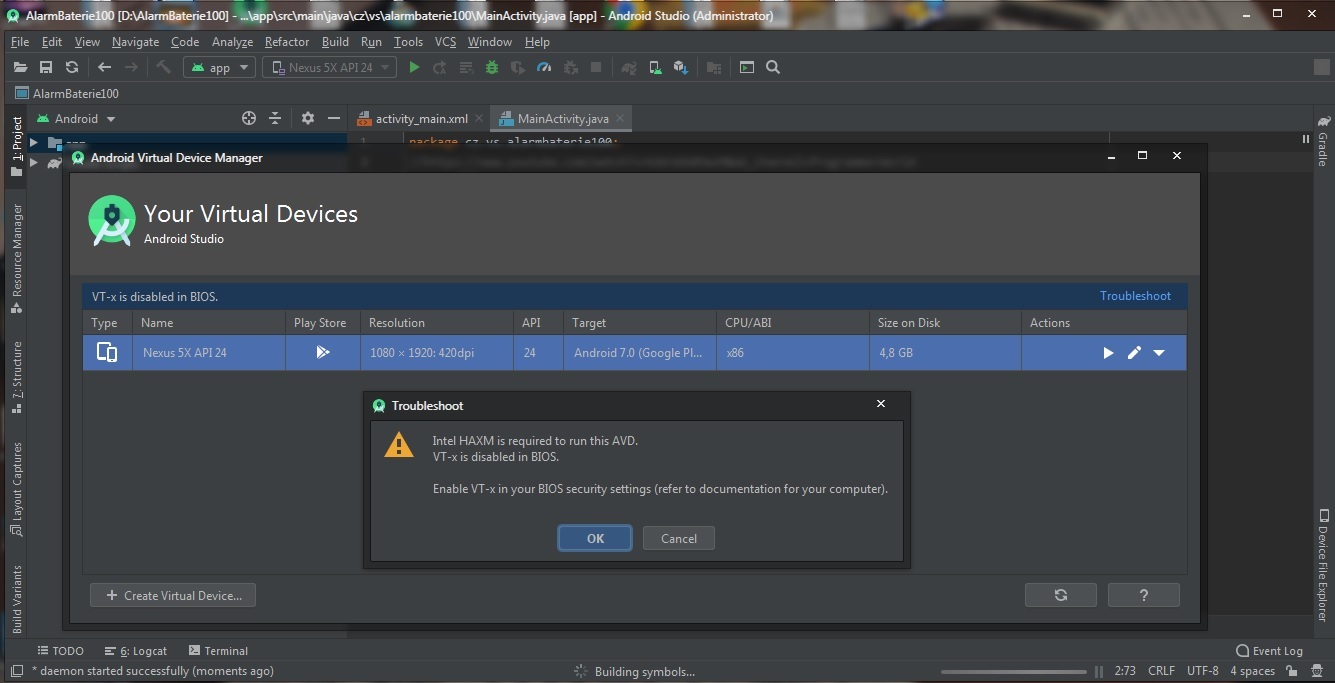Open SDK Manager cube icon in toolbar
The height and width of the screenshot is (683, 1335).
(x=681, y=67)
